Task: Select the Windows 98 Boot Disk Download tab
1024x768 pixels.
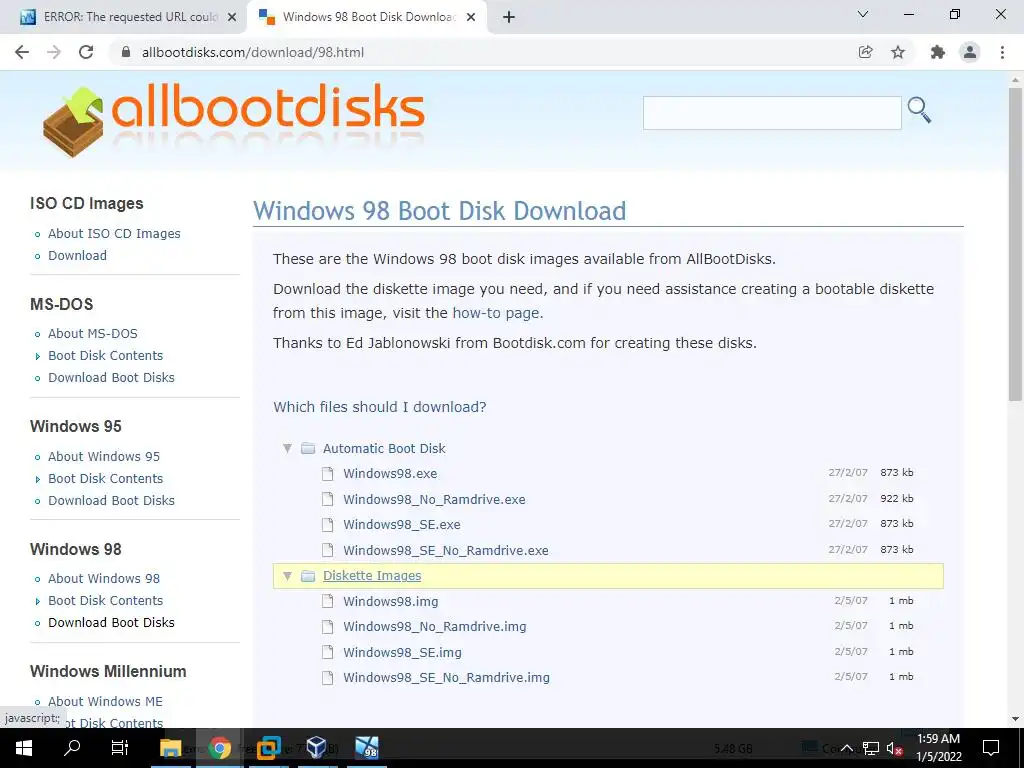Action: [367, 17]
